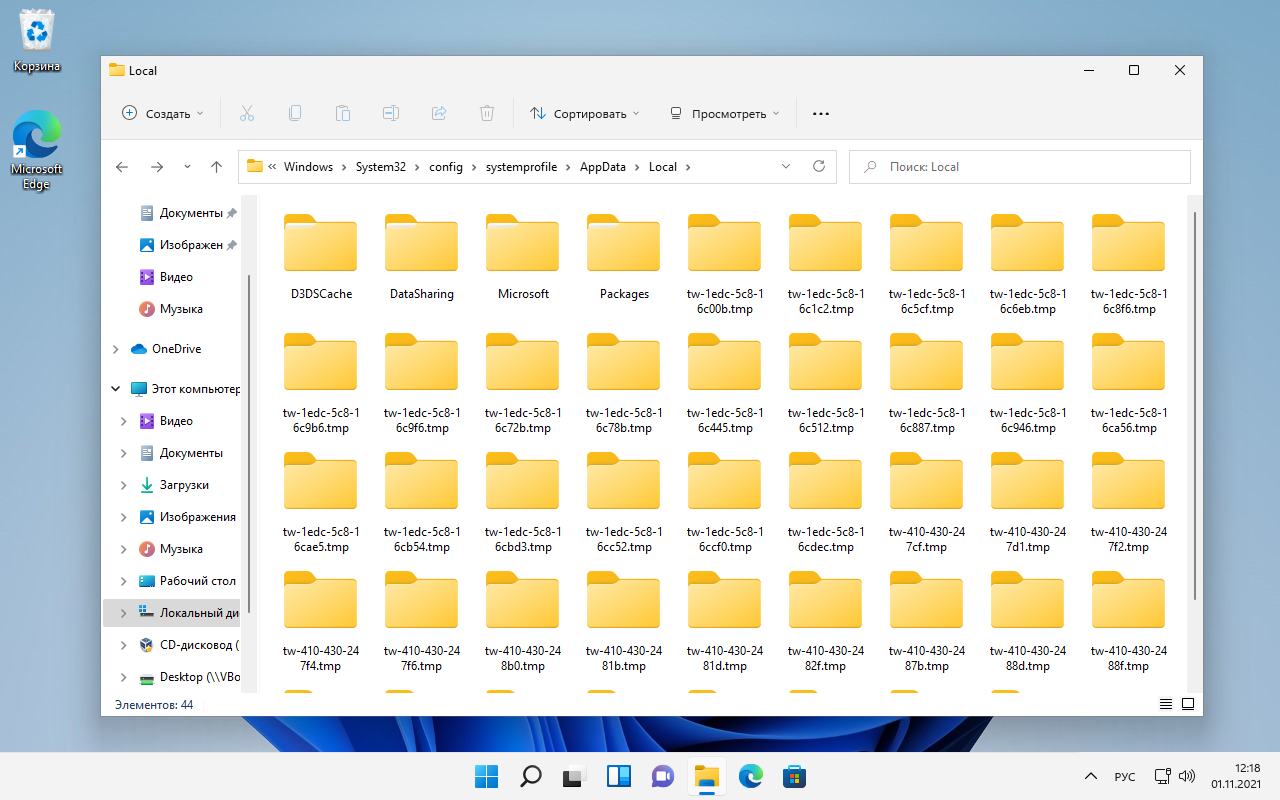Image resolution: width=1280 pixels, height=800 pixels.
Task: Open the address bar history dropdown
Action: pyautogui.click(x=786, y=166)
